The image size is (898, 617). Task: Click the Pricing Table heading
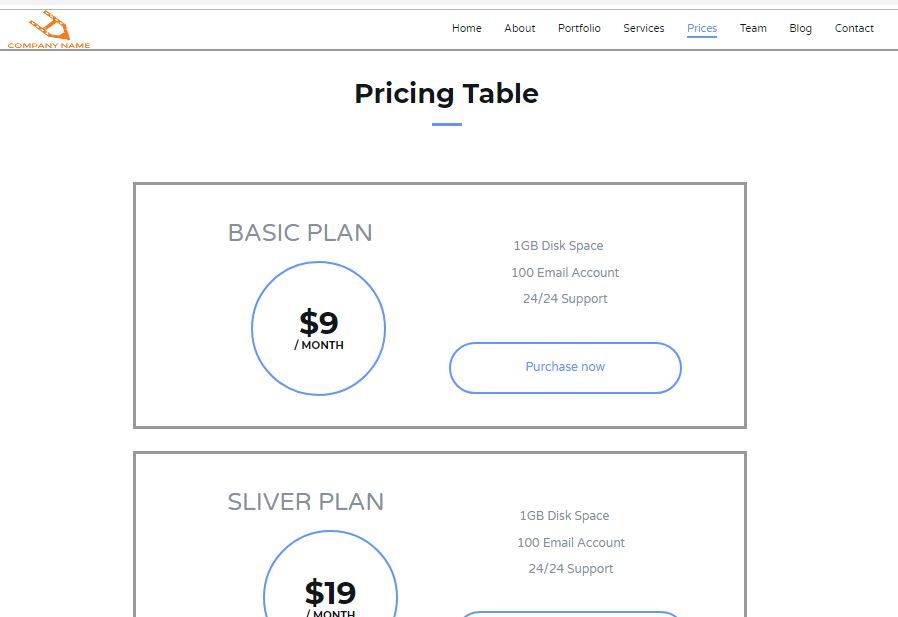click(446, 94)
